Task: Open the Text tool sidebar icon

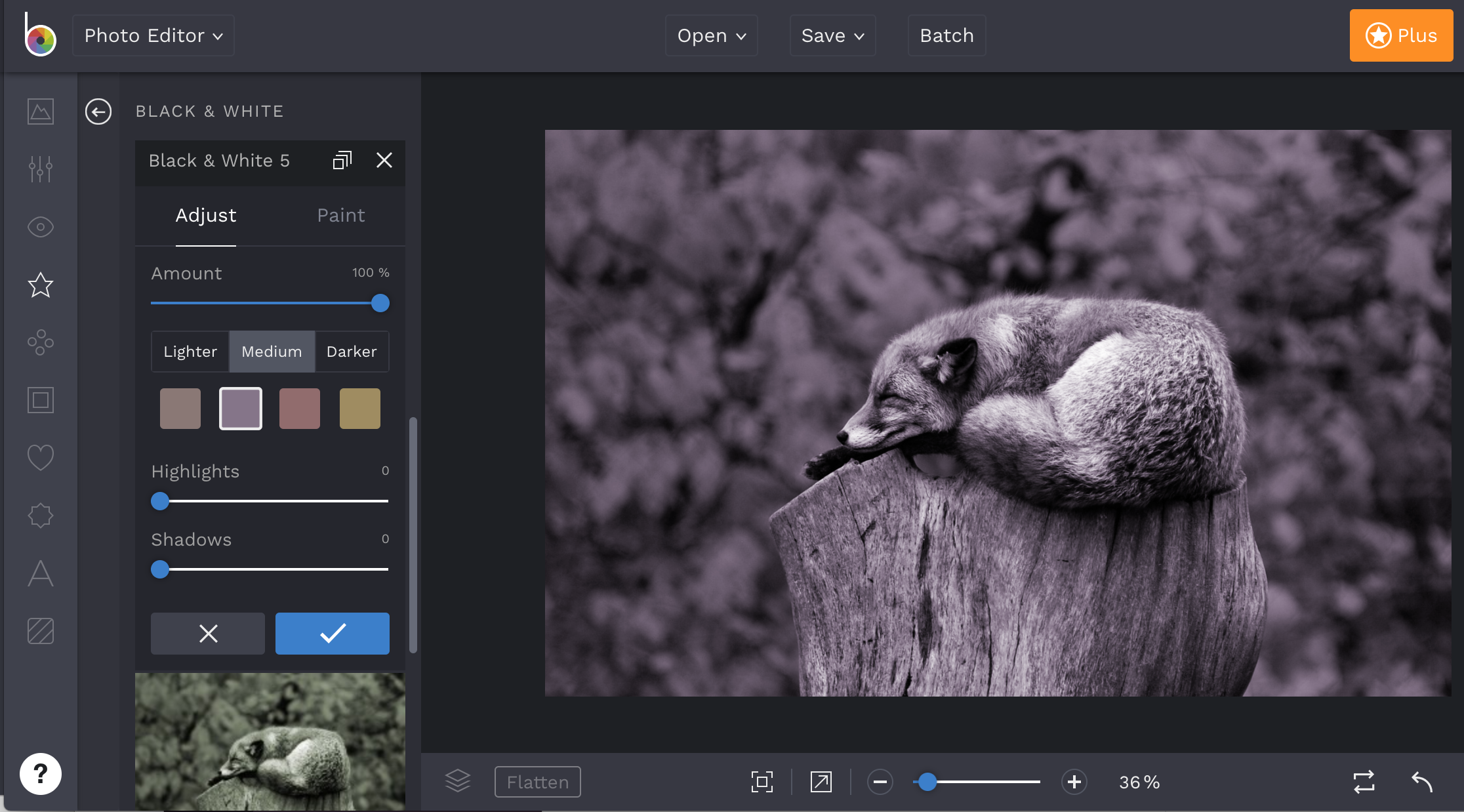Action: click(41, 573)
